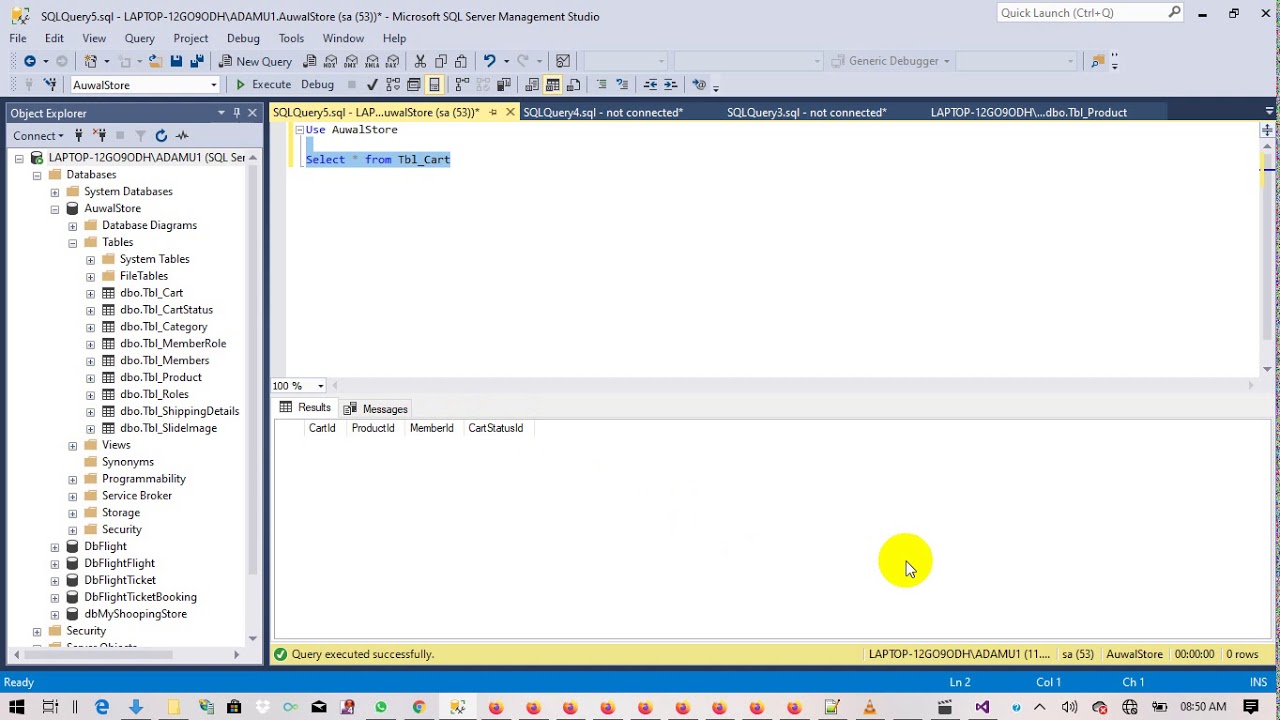Expand the Programmability folder

pyautogui.click(x=73, y=480)
